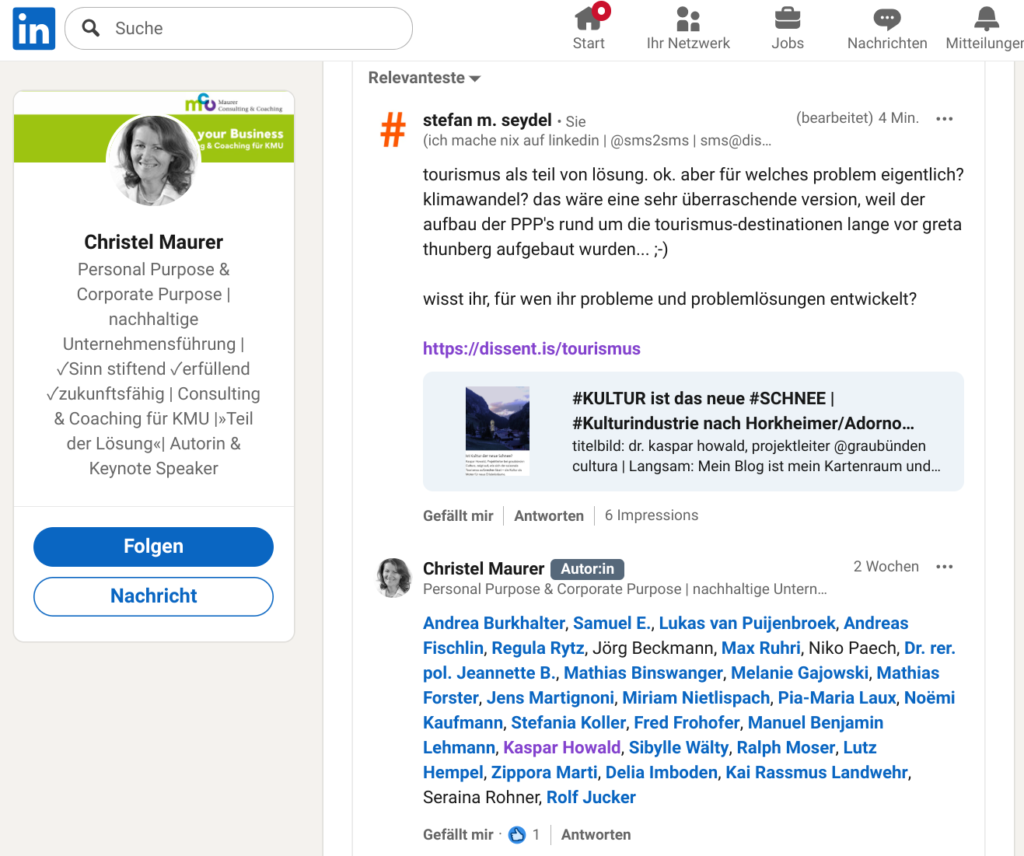Open the Start home icon
This screenshot has height=856, width=1024.
tap(588, 19)
